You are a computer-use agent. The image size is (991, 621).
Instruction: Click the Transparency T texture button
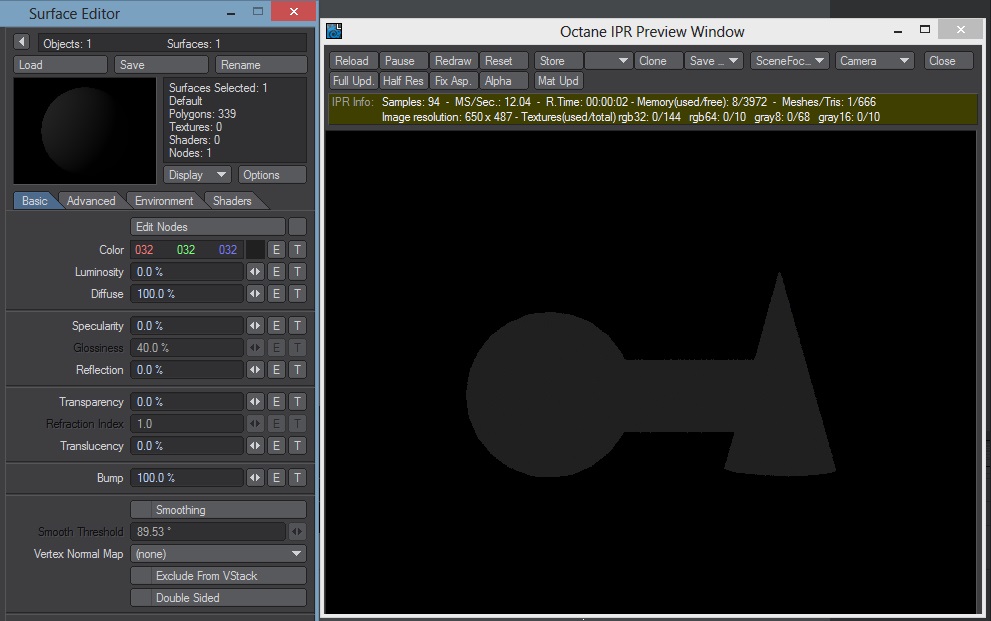pos(298,402)
